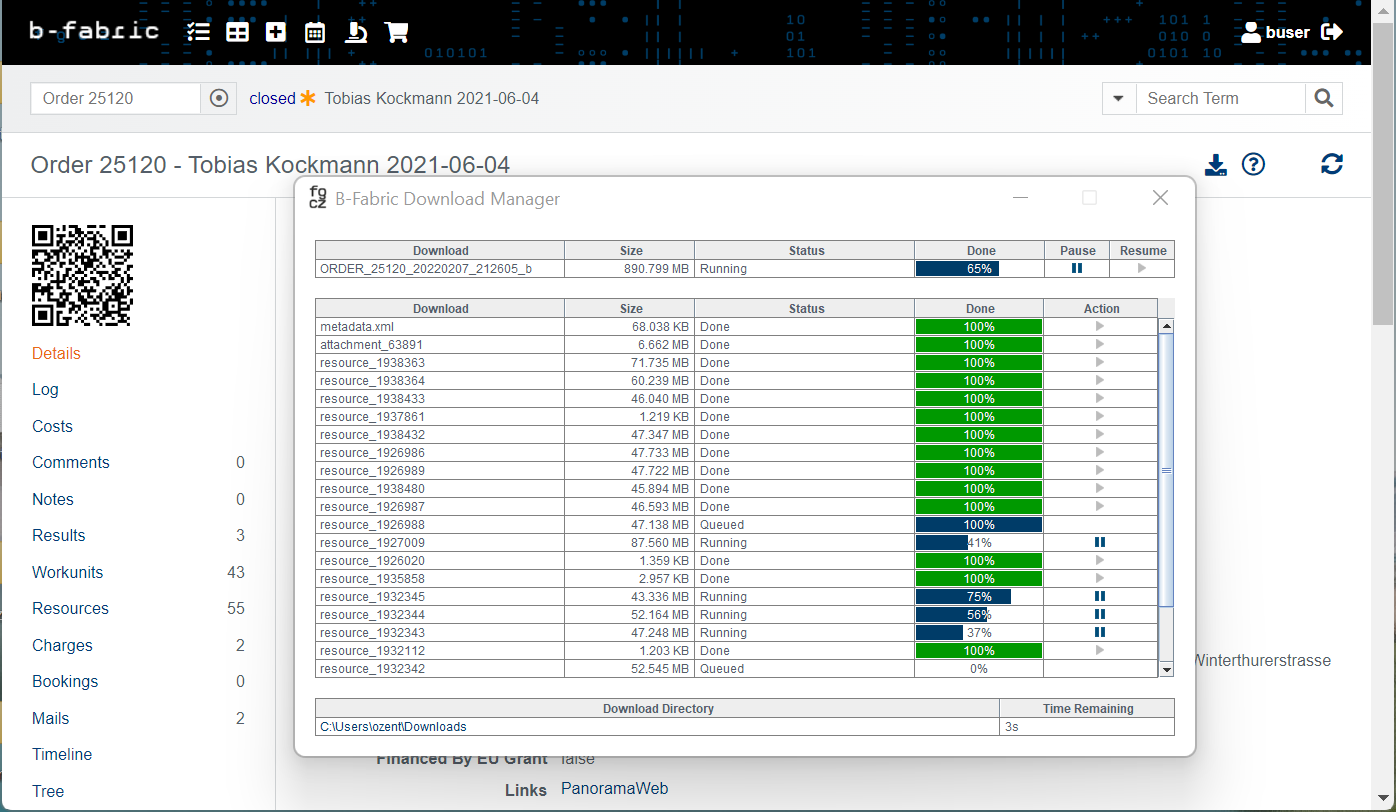This screenshot has height=812, width=1396.
Task: Click play action for attachment_63891
Action: pos(1100,344)
